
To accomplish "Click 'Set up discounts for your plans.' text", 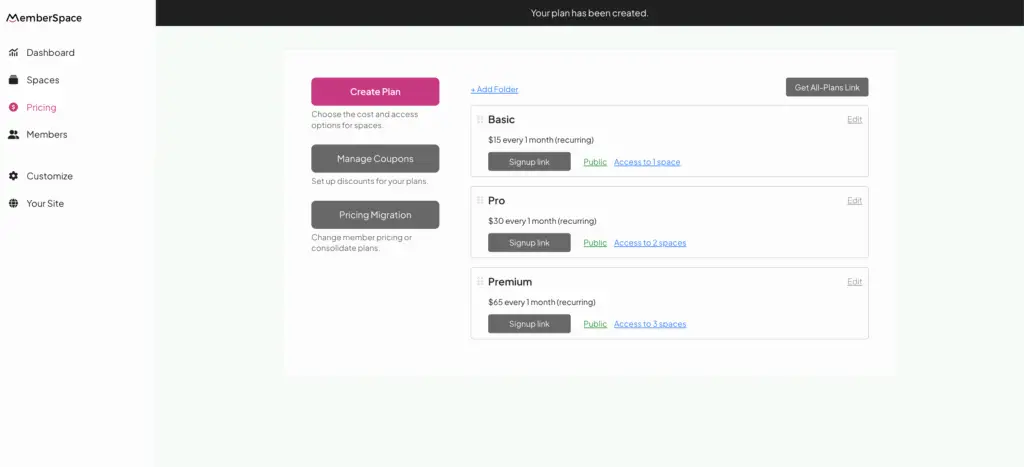I will click(370, 181).
